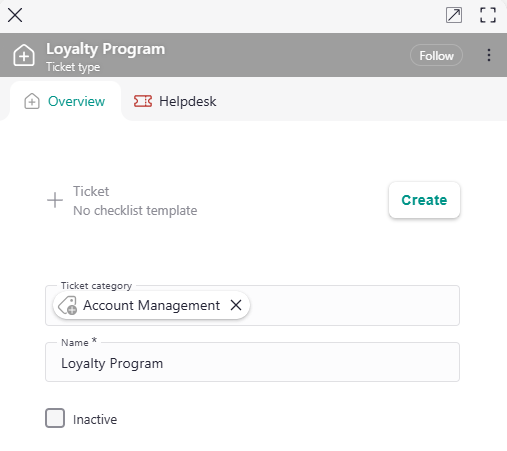Open record in new window icon
The height and width of the screenshot is (451, 507).
[454, 15]
